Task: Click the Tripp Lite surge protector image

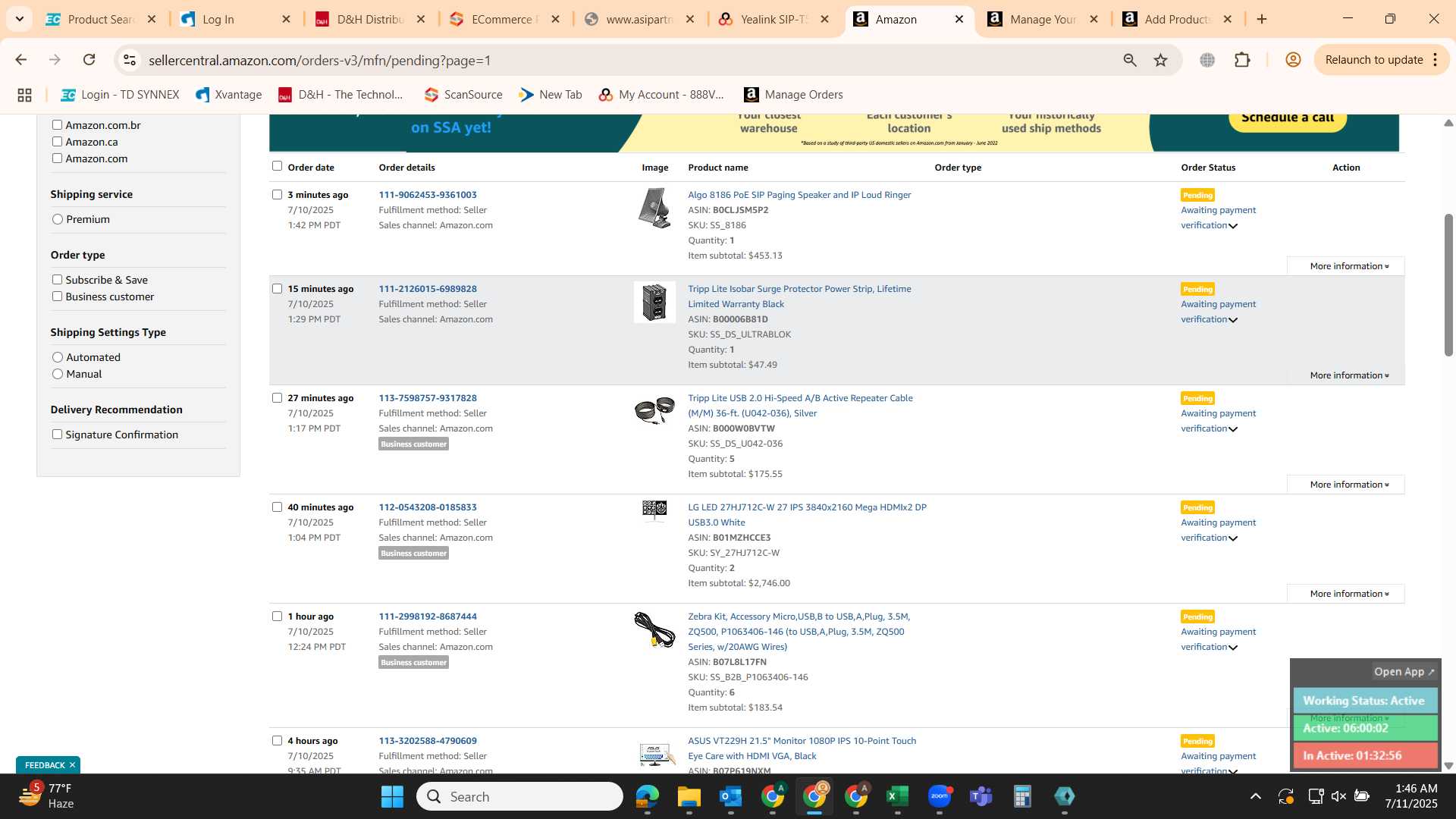Action: click(x=654, y=302)
